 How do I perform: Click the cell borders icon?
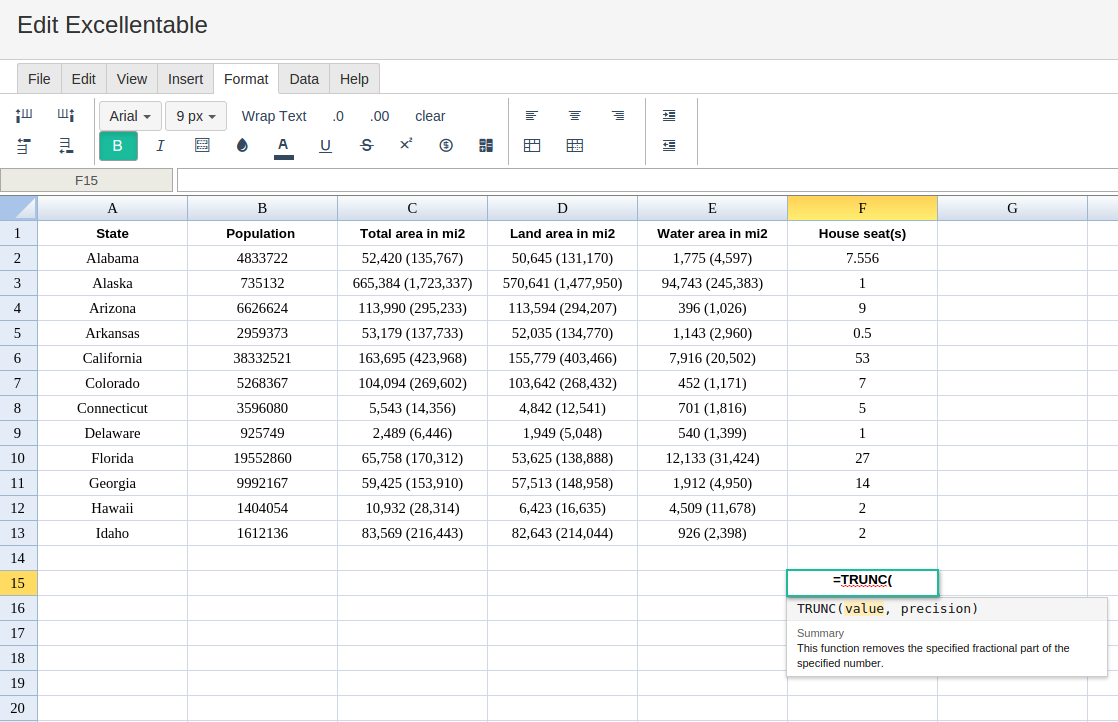(202, 146)
